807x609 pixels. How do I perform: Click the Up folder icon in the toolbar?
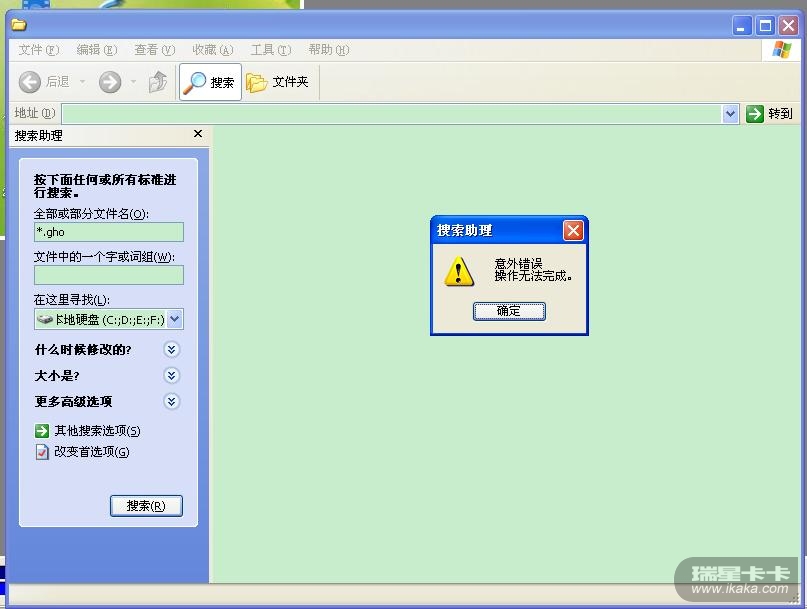click(x=157, y=82)
